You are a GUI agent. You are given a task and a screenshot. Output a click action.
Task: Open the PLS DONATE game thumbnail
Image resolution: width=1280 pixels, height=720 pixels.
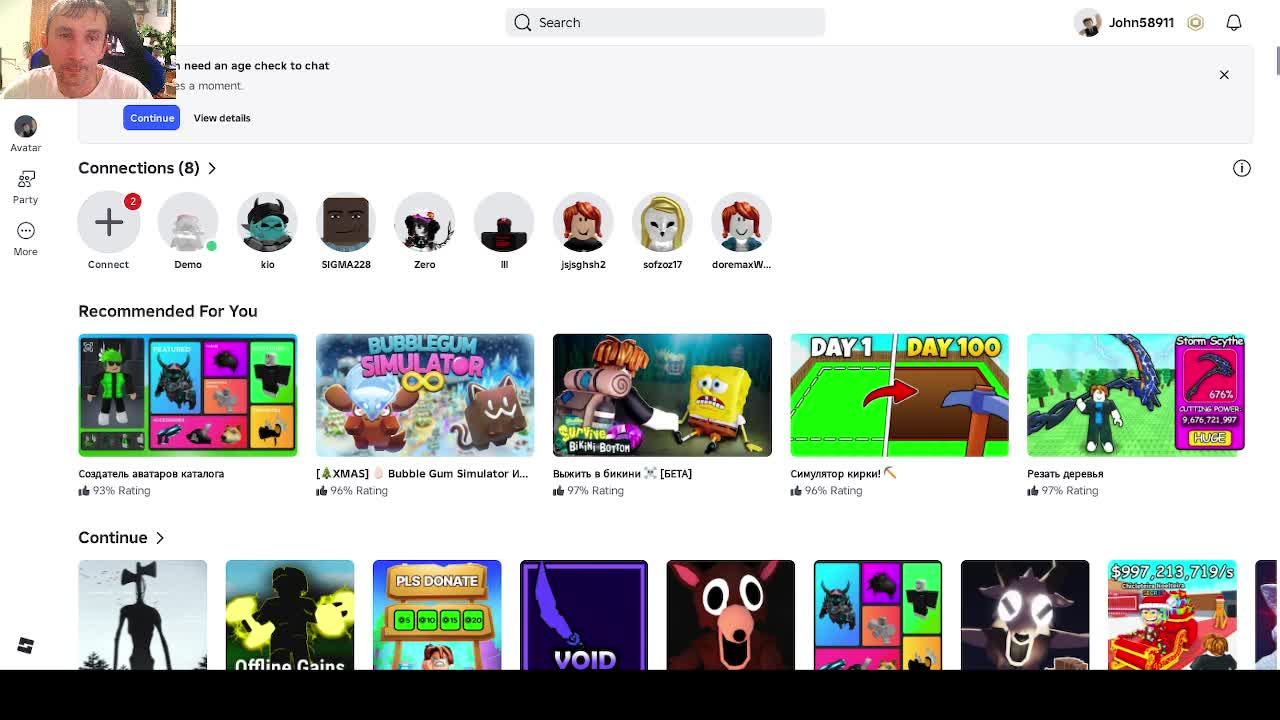tap(437, 615)
